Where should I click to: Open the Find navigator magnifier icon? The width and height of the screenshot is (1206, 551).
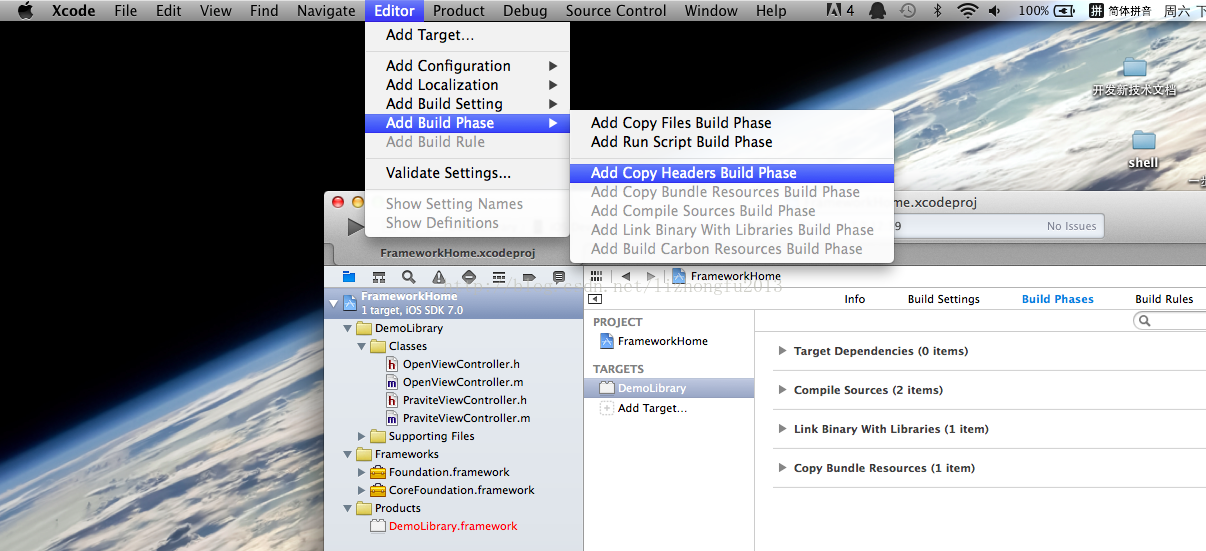click(409, 277)
